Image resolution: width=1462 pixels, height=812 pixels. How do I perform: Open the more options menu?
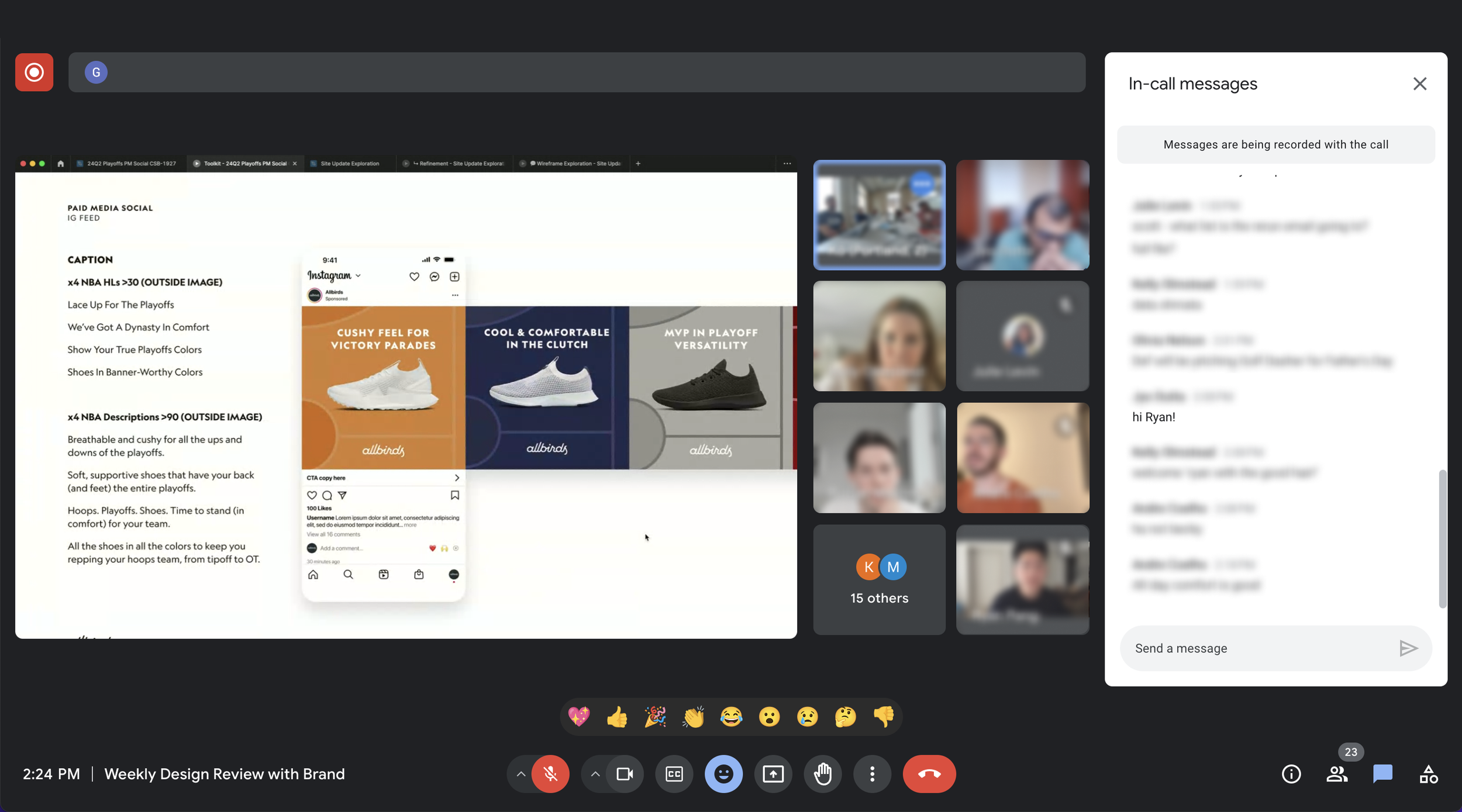point(872,774)
